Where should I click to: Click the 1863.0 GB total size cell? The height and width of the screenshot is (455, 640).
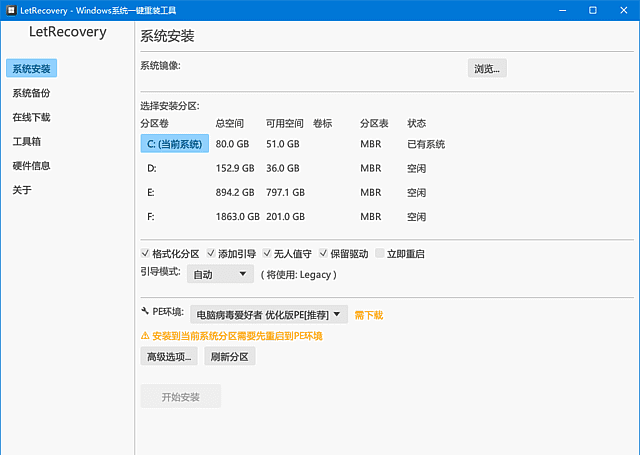(x=238, y=216)
